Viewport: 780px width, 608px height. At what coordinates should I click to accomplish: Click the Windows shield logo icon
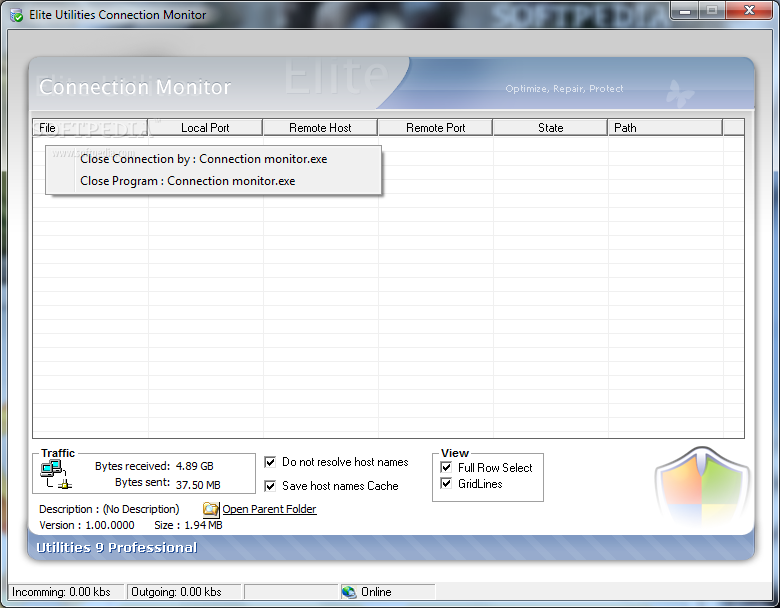702,485
